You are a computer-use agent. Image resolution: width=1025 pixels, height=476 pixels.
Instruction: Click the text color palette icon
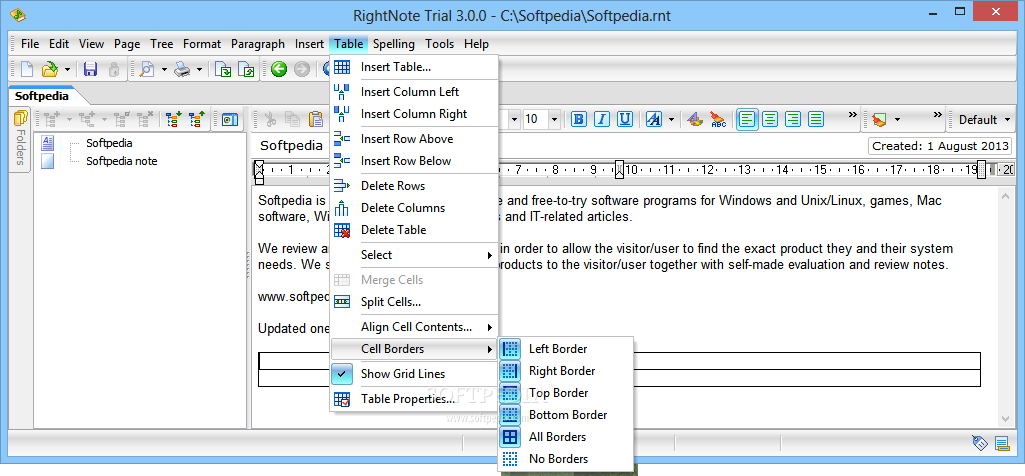695,119
